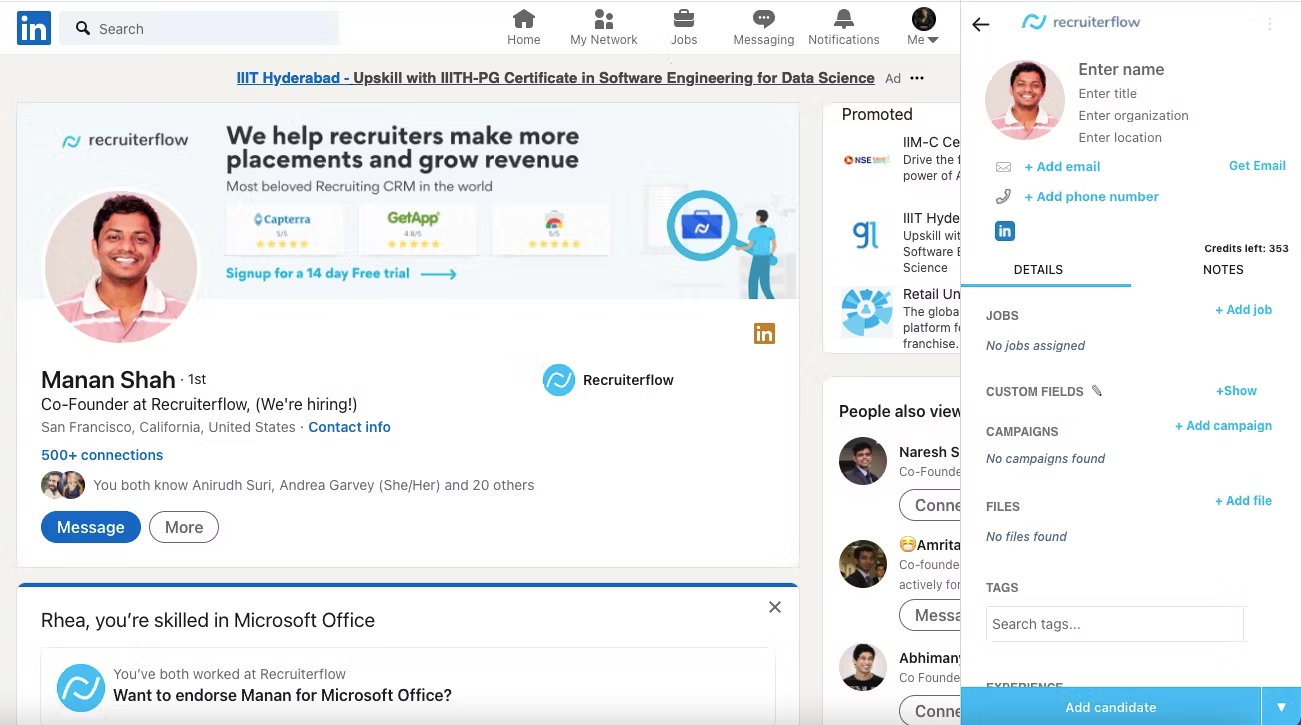Click + Add file link

[1243, 501]
